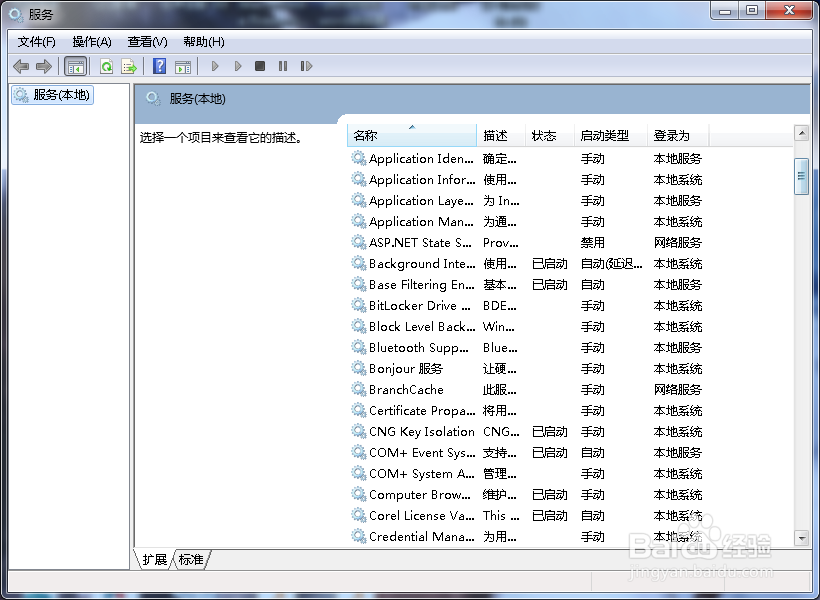Screen dimensions: 820x600
Task: Toggle the console tree show/hide icon
Action: click(x=75, y=66)
